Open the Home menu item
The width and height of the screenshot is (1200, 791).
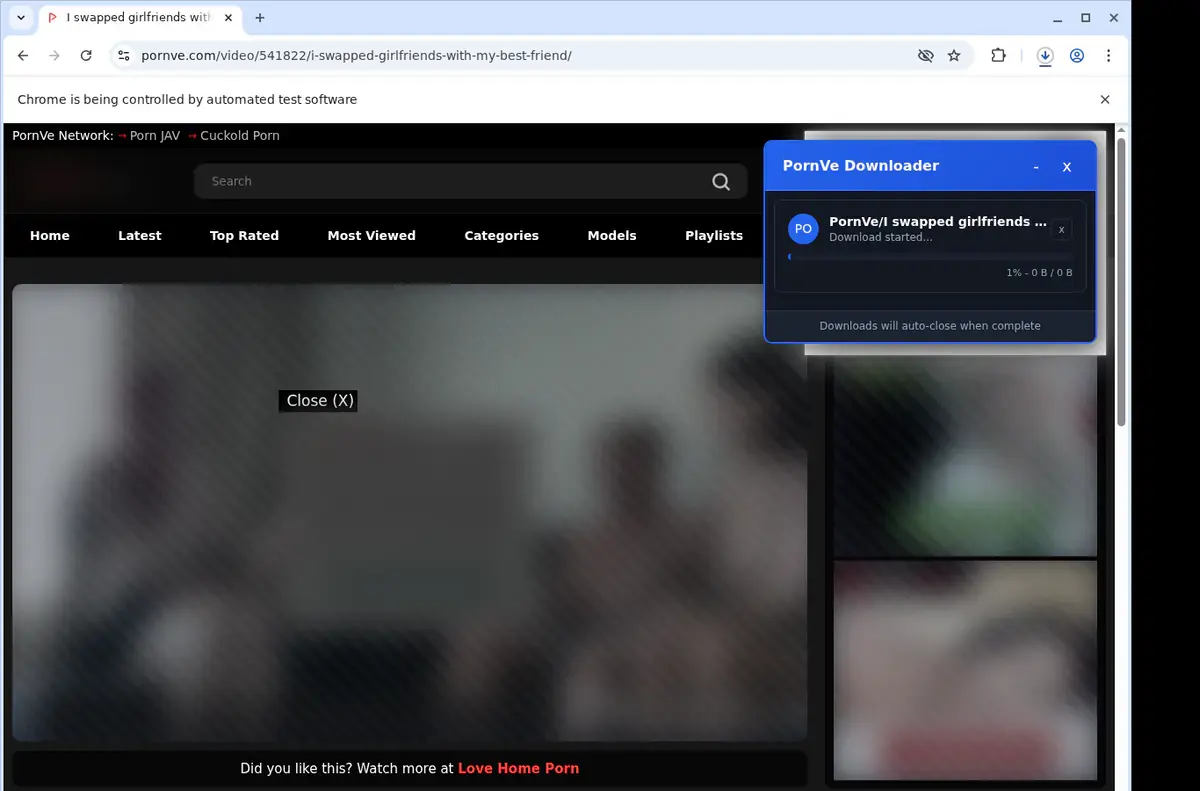50,236
